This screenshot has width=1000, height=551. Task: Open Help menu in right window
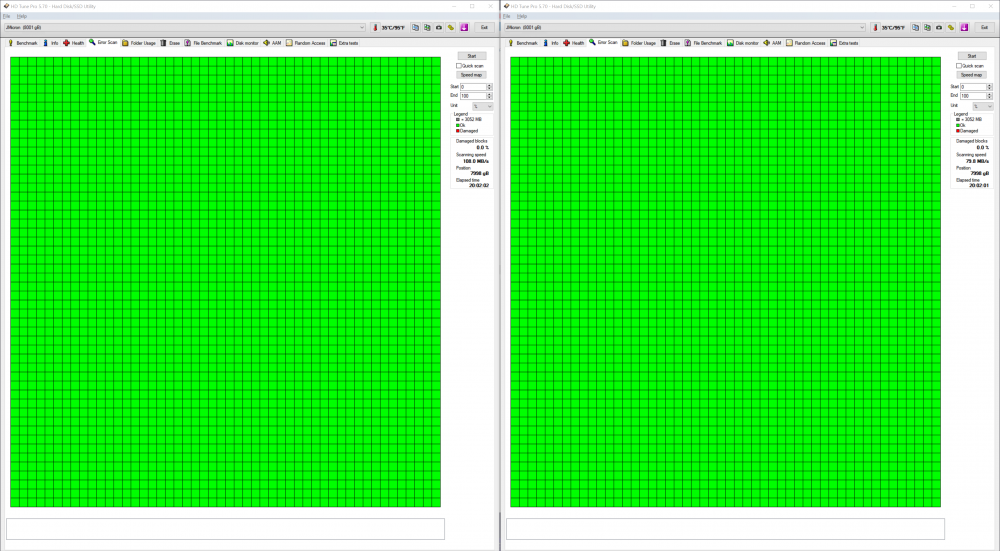point(522,16)
